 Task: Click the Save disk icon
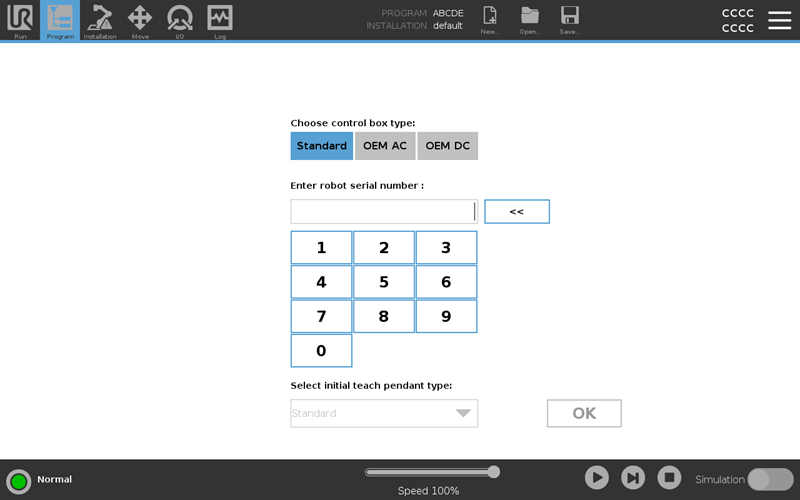point(569,19)
